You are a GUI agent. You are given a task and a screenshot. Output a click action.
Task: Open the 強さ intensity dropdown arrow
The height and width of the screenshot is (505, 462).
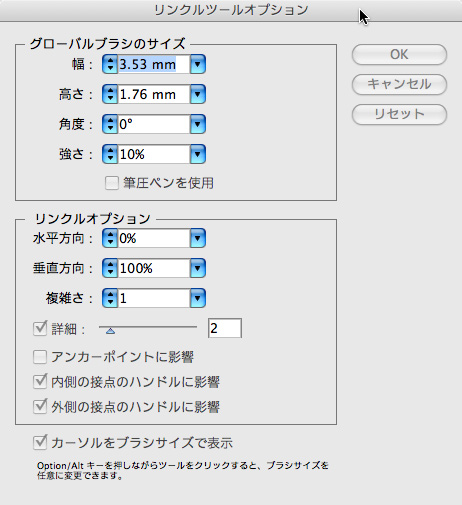point(198,154)
